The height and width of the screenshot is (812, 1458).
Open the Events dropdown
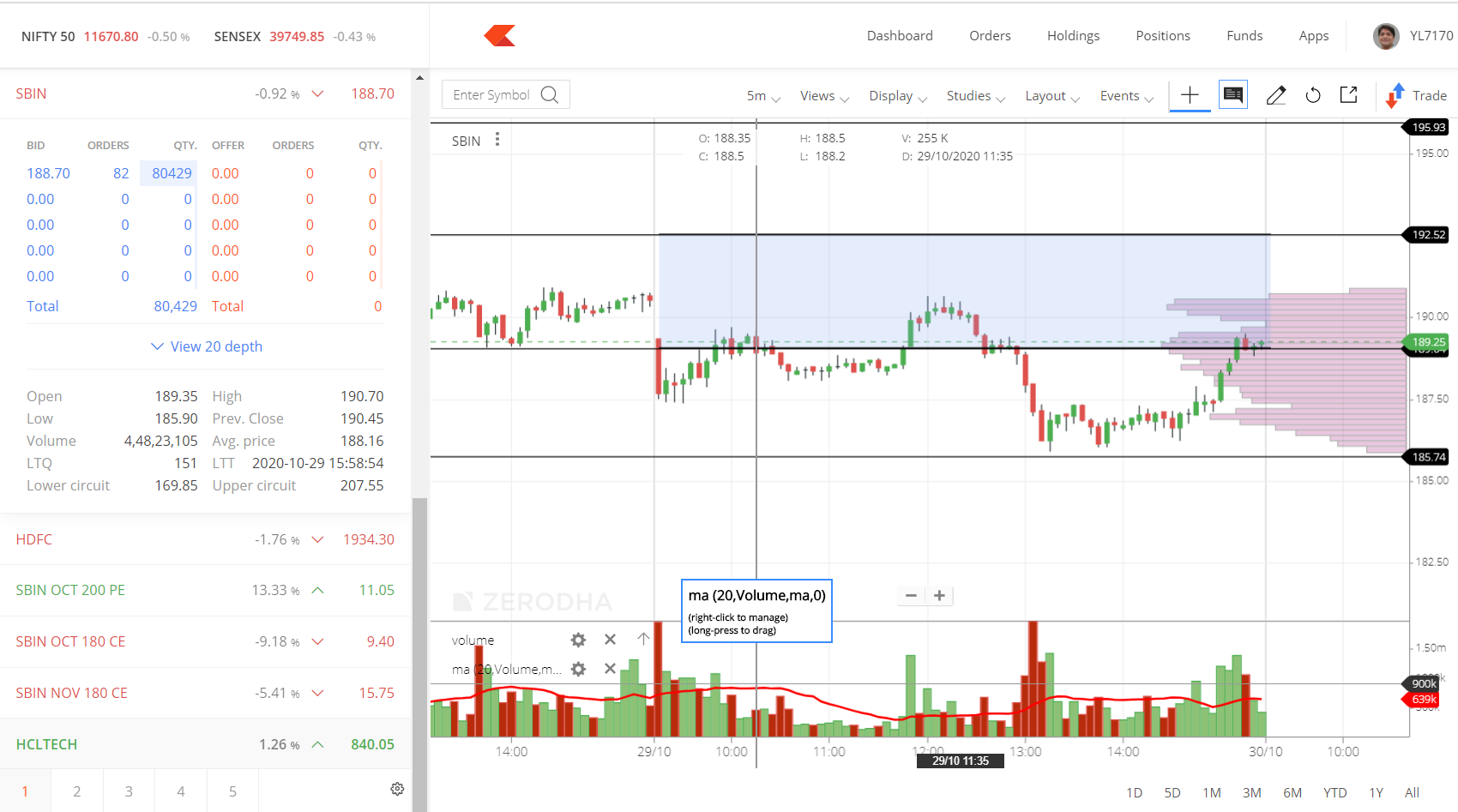tap(1127, 96)
